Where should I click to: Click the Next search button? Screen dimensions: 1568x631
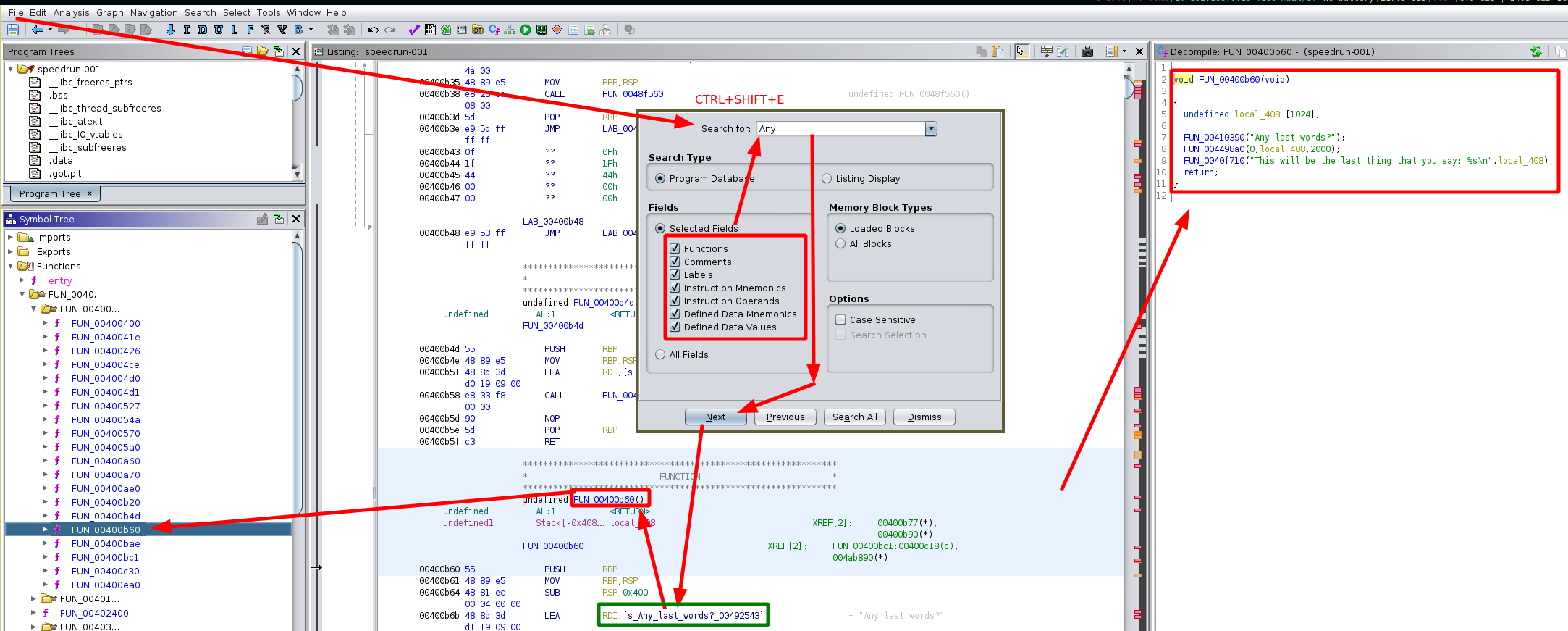point(715,417)
